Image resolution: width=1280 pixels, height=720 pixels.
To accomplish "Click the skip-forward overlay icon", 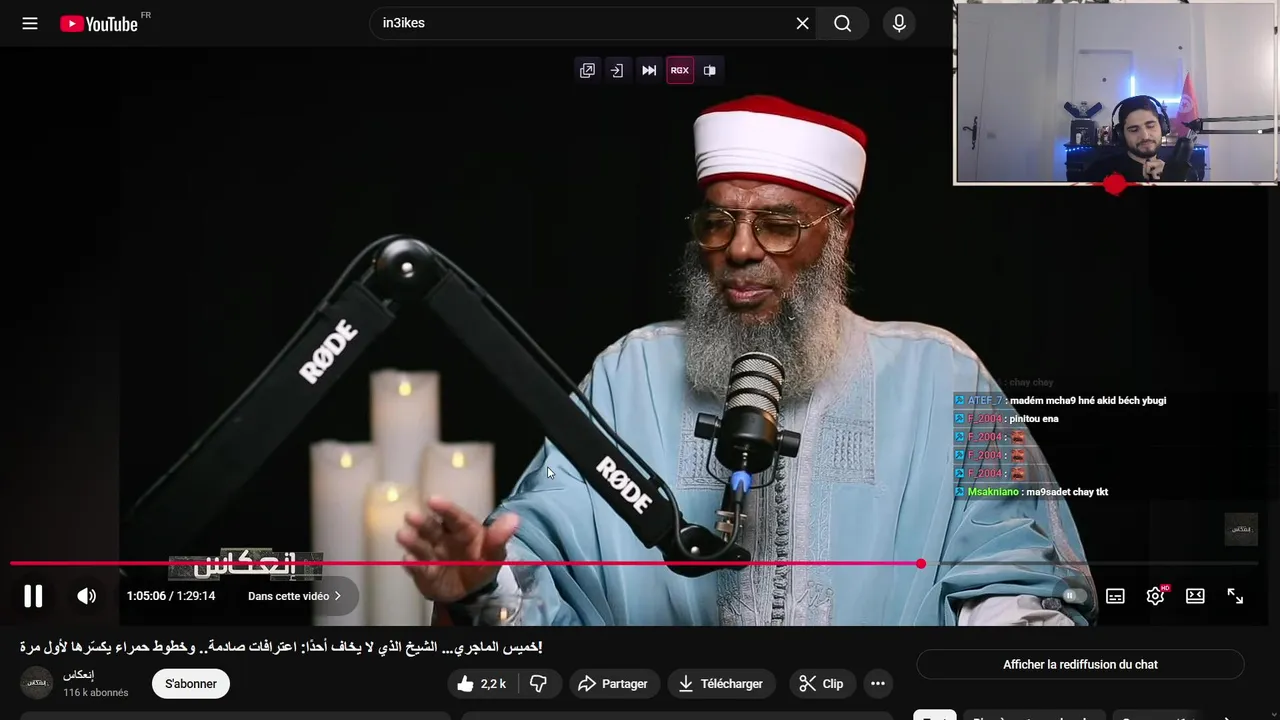I will 649,70.
